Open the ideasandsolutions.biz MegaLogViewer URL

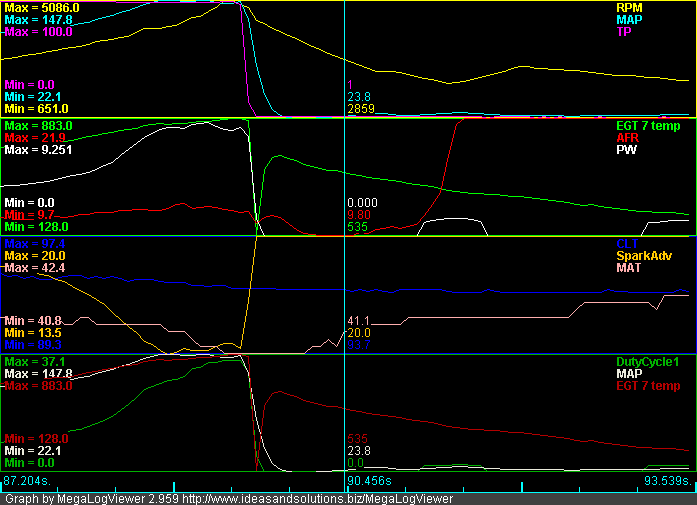pos(318,499)
